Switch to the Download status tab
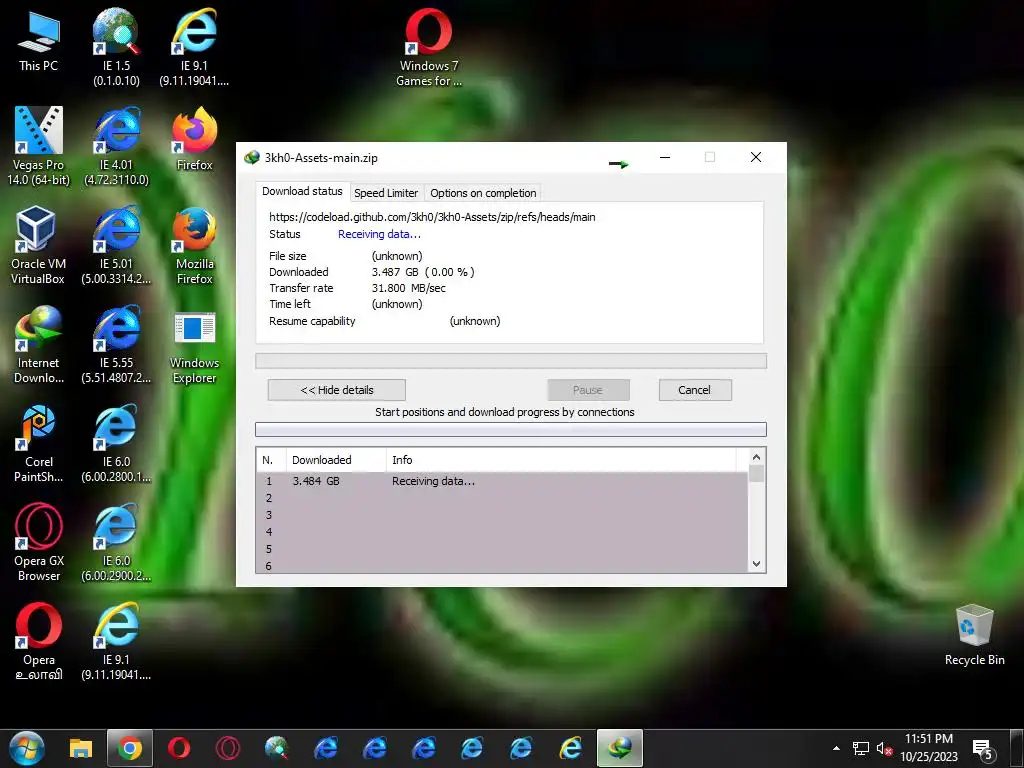 [x=302, y=191]
